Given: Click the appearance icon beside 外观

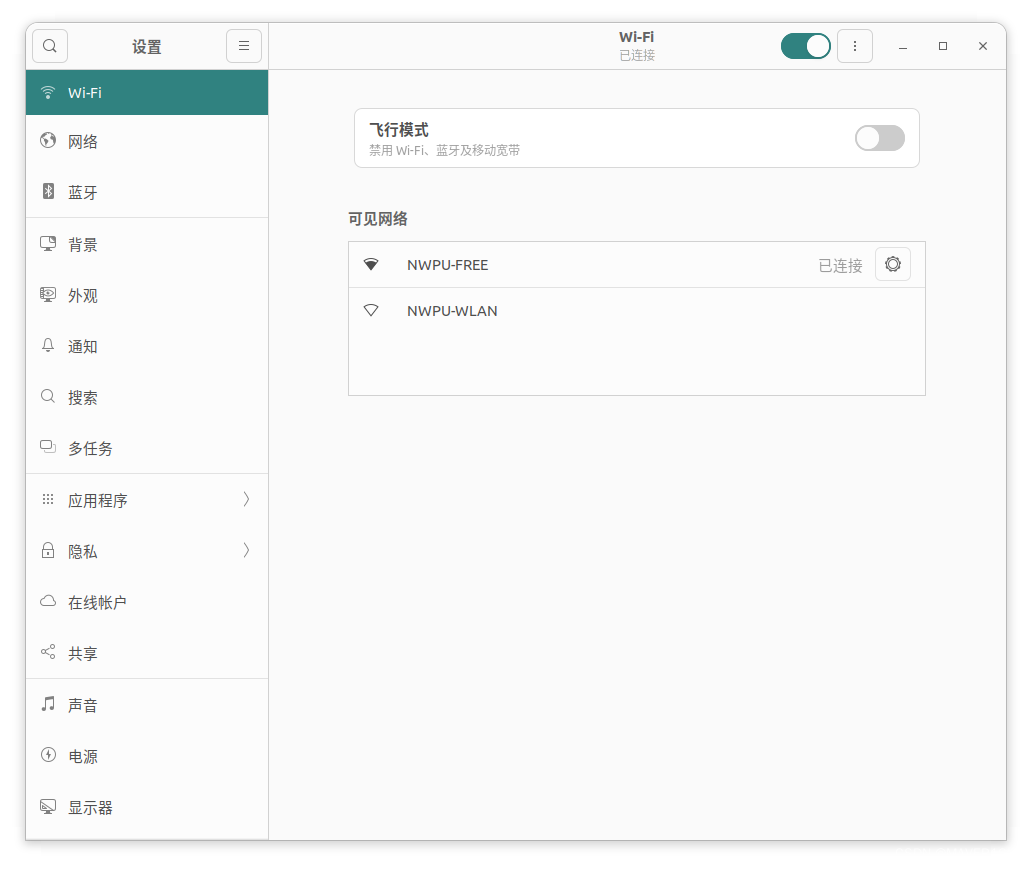Looking at the screenshot, I should (48, 294).
